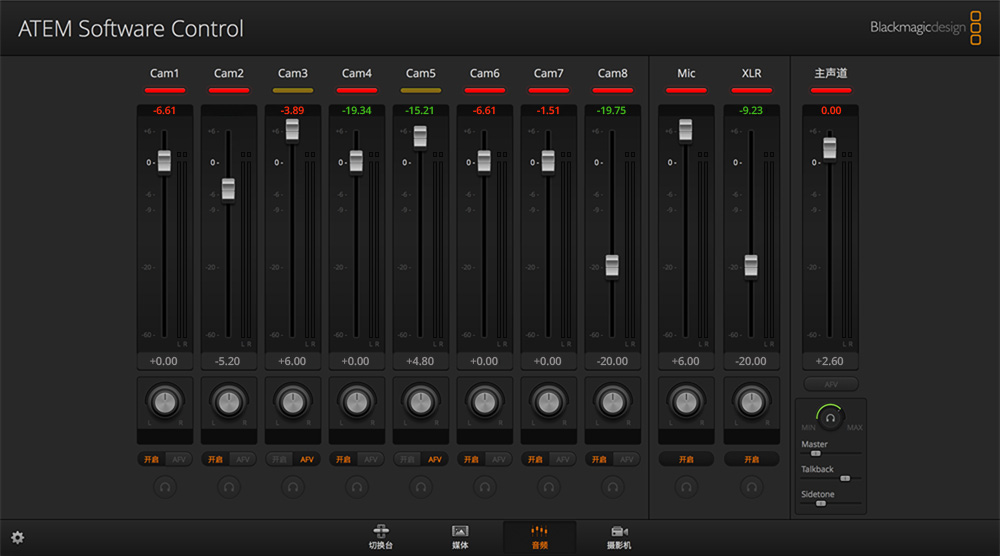Open the 媒体 media tab
This screenshot has width=1000, height=556.
[460, 537]
